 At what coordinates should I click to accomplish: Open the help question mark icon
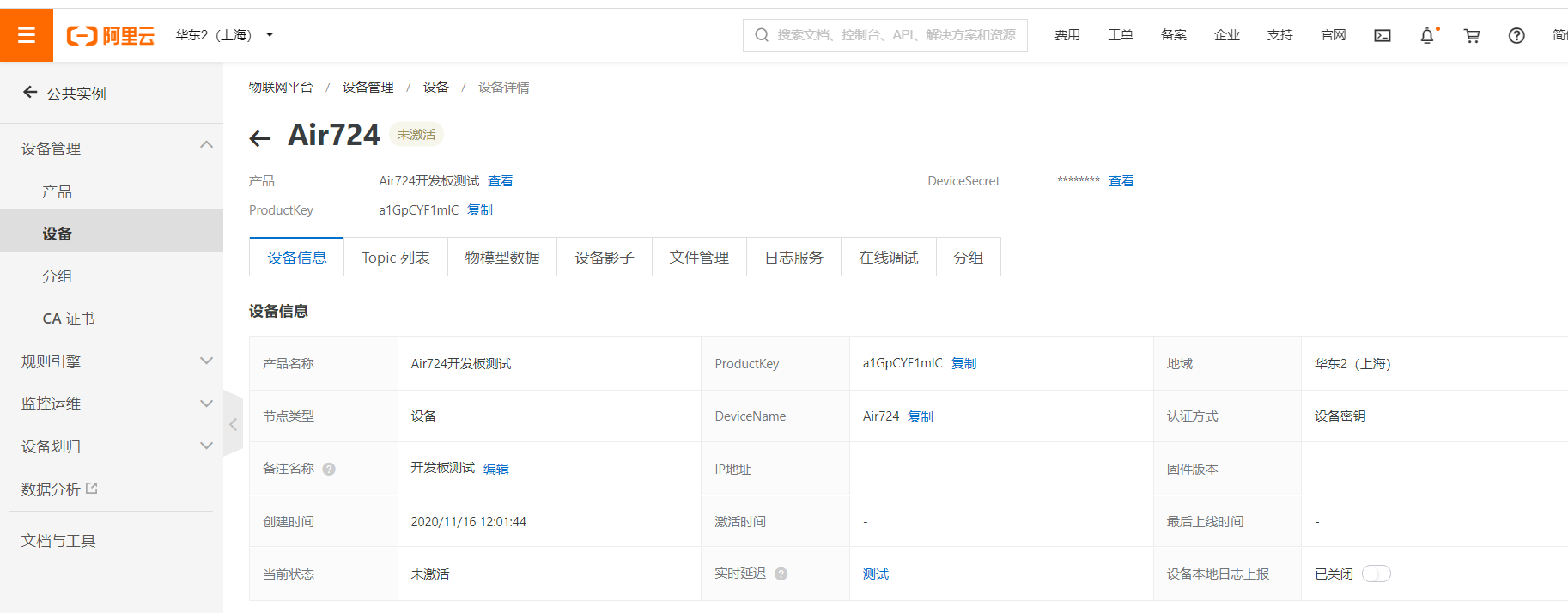coord(1516,35)
